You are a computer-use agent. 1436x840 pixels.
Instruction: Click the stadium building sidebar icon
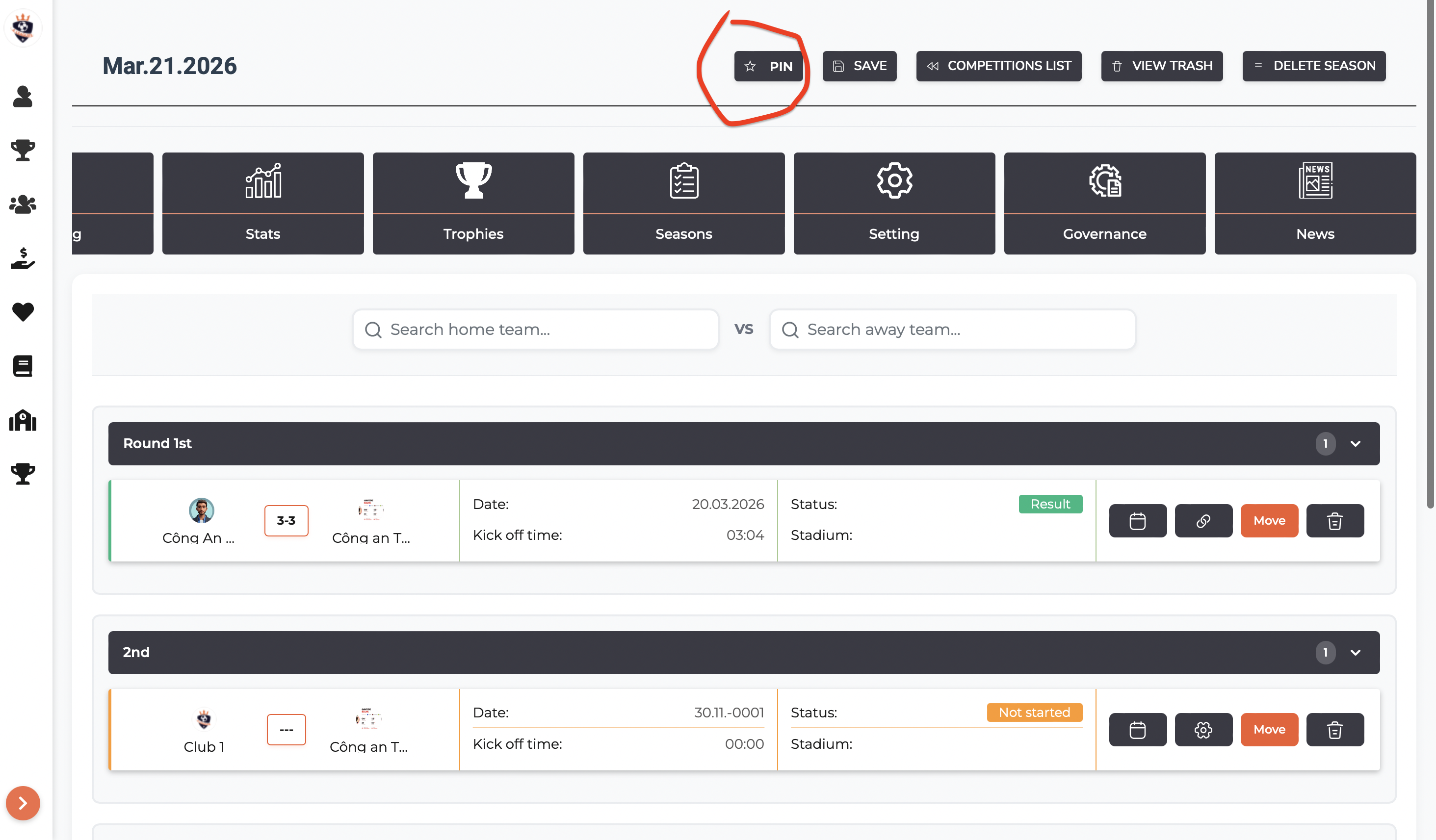pyautogui.click(x=23, y=420)
